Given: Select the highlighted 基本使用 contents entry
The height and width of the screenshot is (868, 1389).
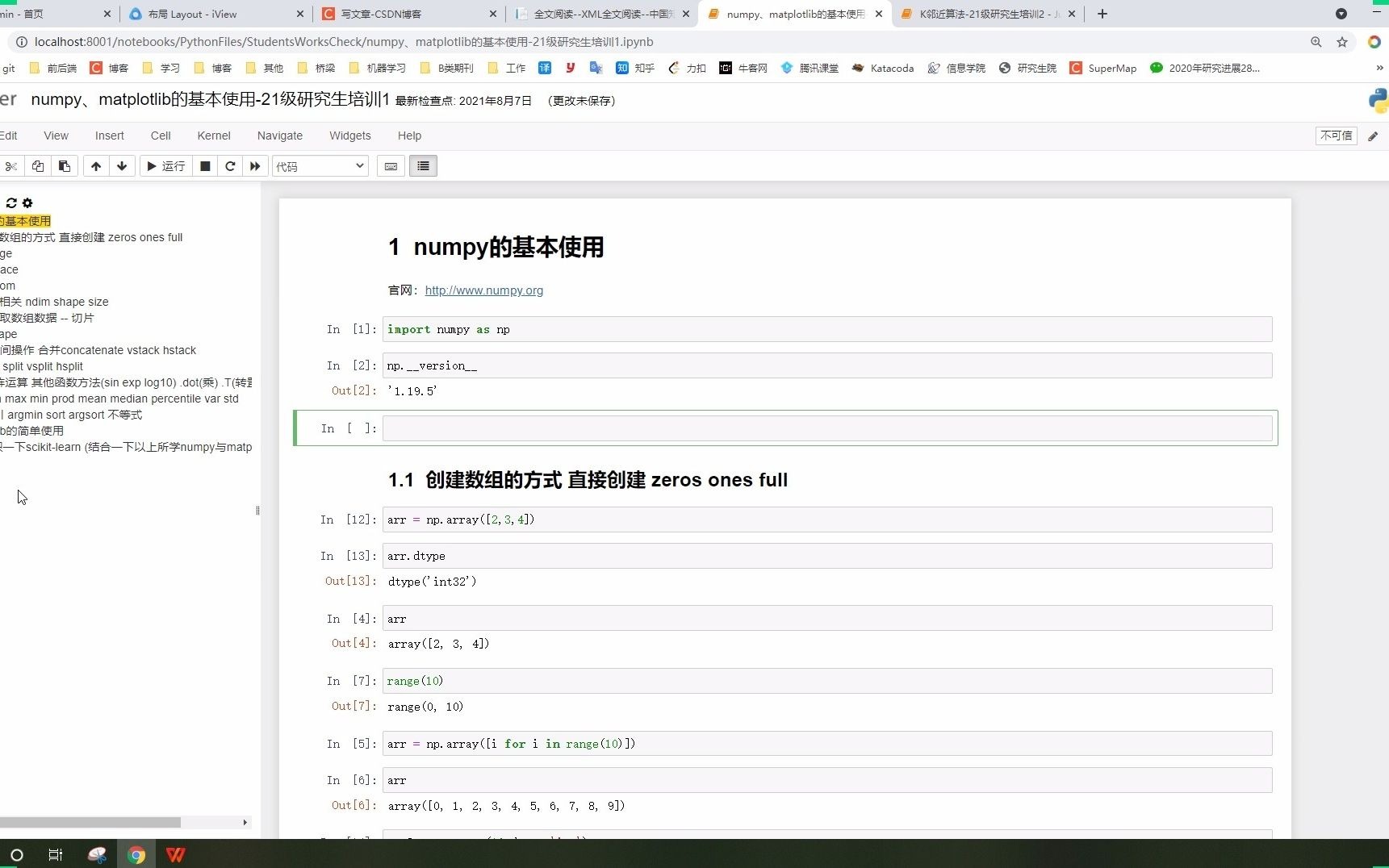Looking at the screenshot, I should point(25,221).
